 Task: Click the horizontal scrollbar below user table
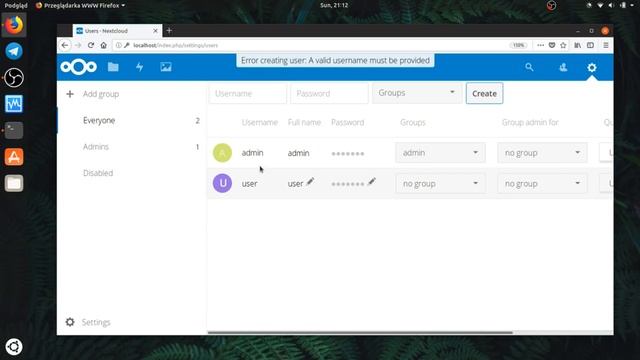tap(360, 332)
